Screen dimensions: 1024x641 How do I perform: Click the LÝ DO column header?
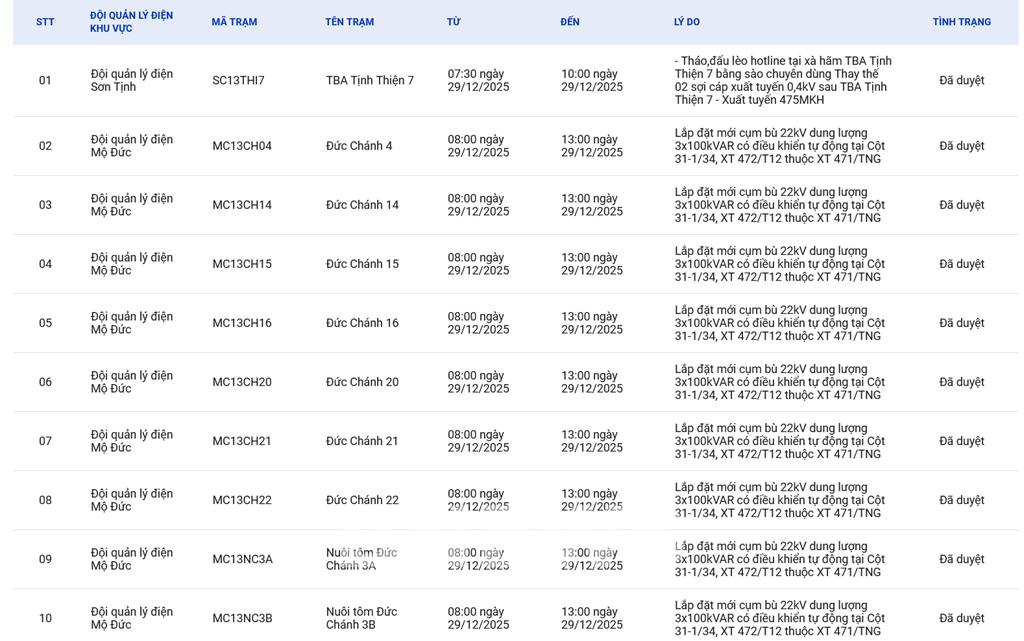(686, 22)
